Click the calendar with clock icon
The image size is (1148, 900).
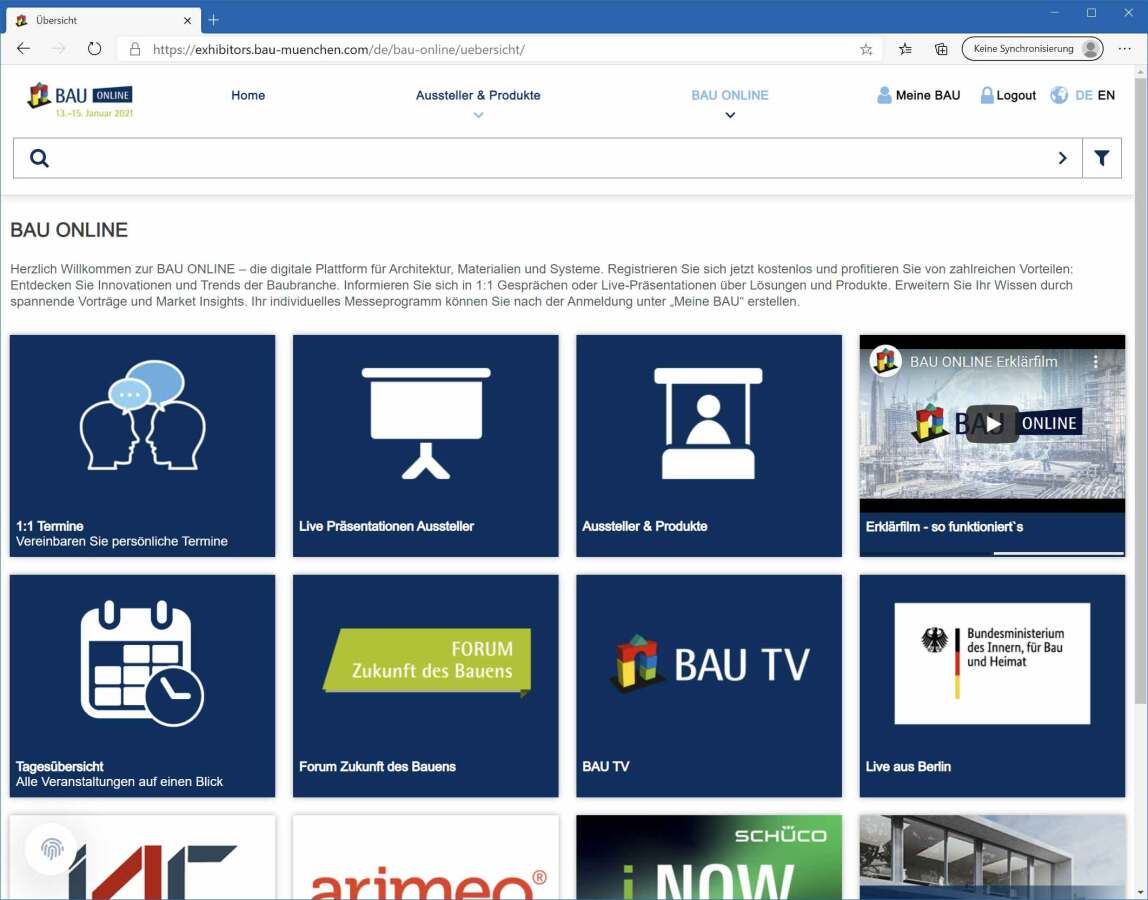click(143, 663)
